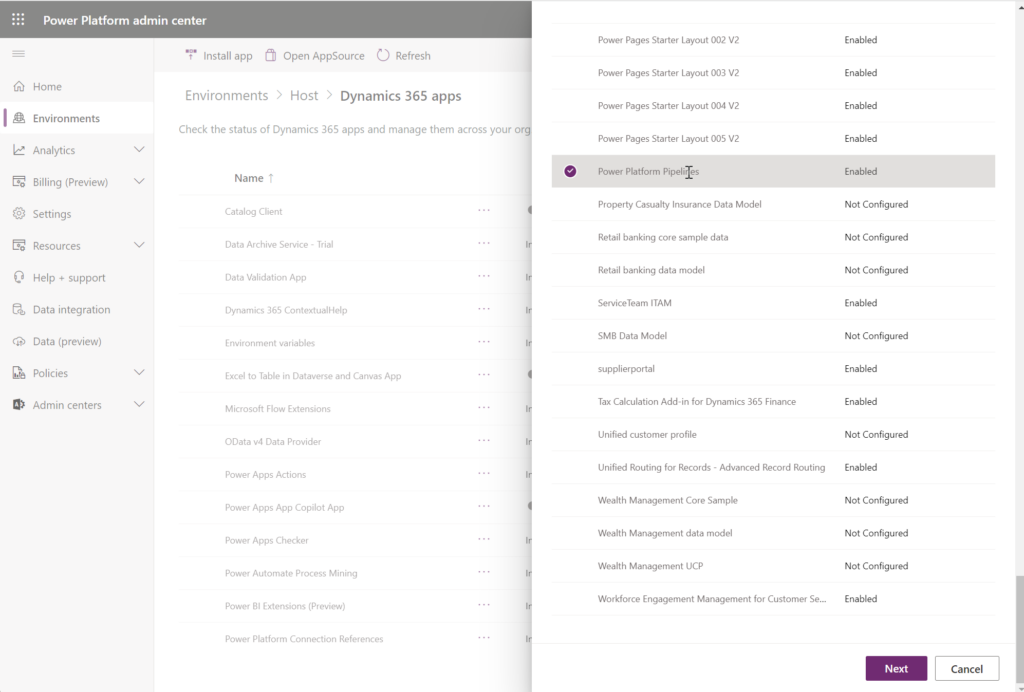Open the app launcher waffle icon
Image resolution: width=1024 pixels, height=692 pixels.
coord(18,20)
